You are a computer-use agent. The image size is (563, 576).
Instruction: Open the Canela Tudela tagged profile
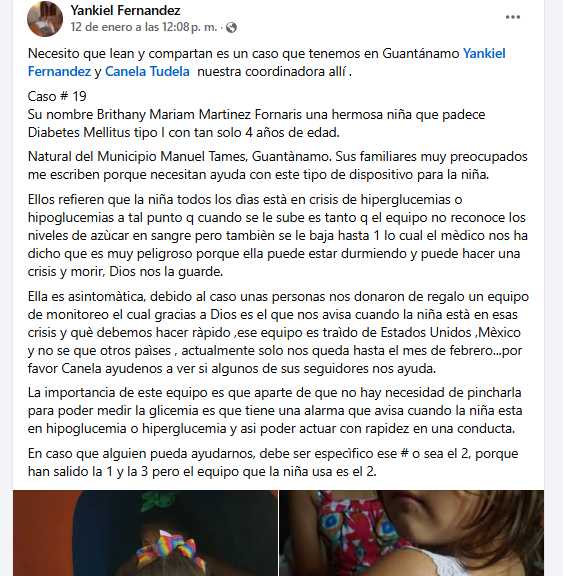point(147,71)
